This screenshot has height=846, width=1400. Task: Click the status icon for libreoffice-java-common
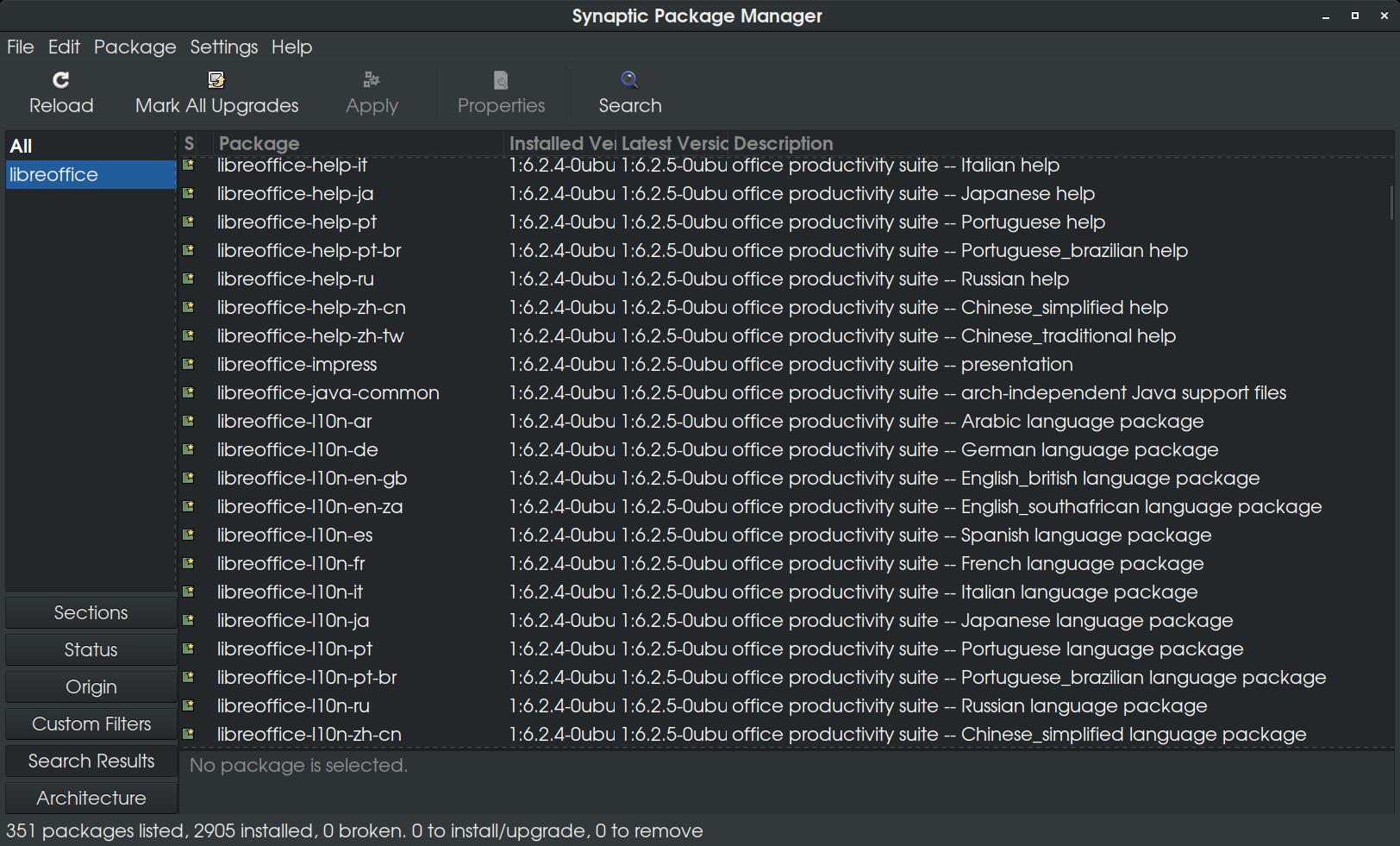pos(189,392)
